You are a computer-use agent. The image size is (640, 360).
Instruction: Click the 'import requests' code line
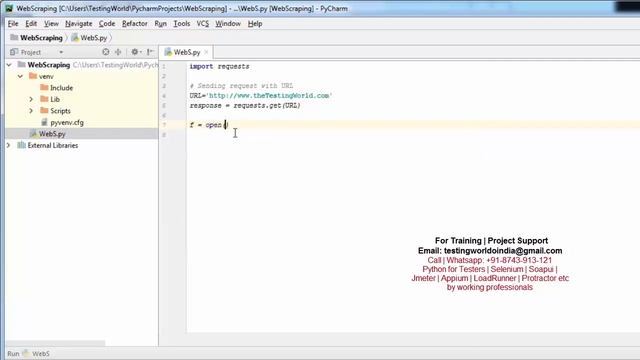pyautogui.click(x=219, y=66)
